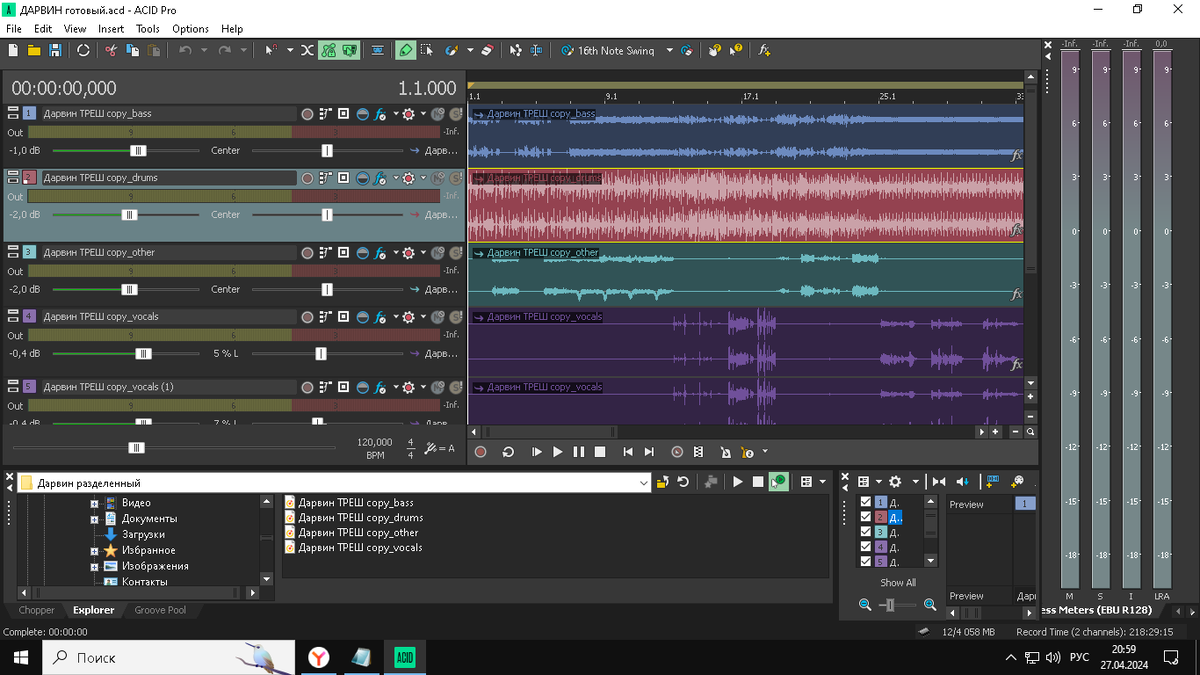1200x675 pixels.
Task: Click the pan slider of copy_drums track
Action: 327,214
